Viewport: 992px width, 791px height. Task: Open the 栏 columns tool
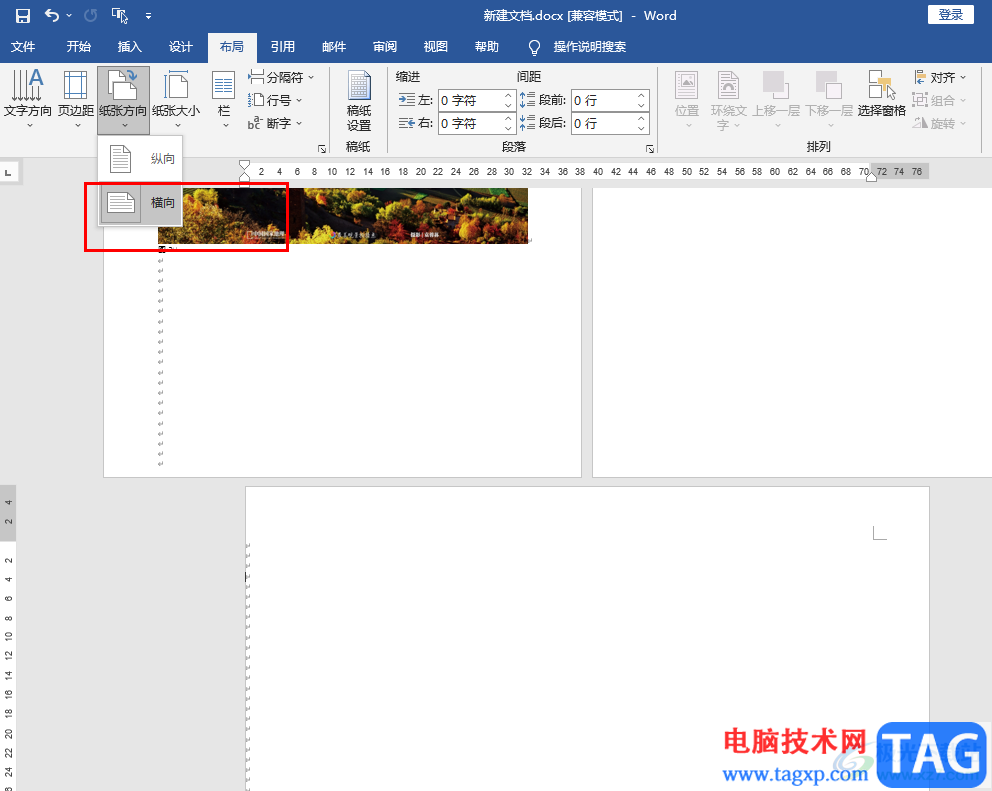click(x=224, y=99)
